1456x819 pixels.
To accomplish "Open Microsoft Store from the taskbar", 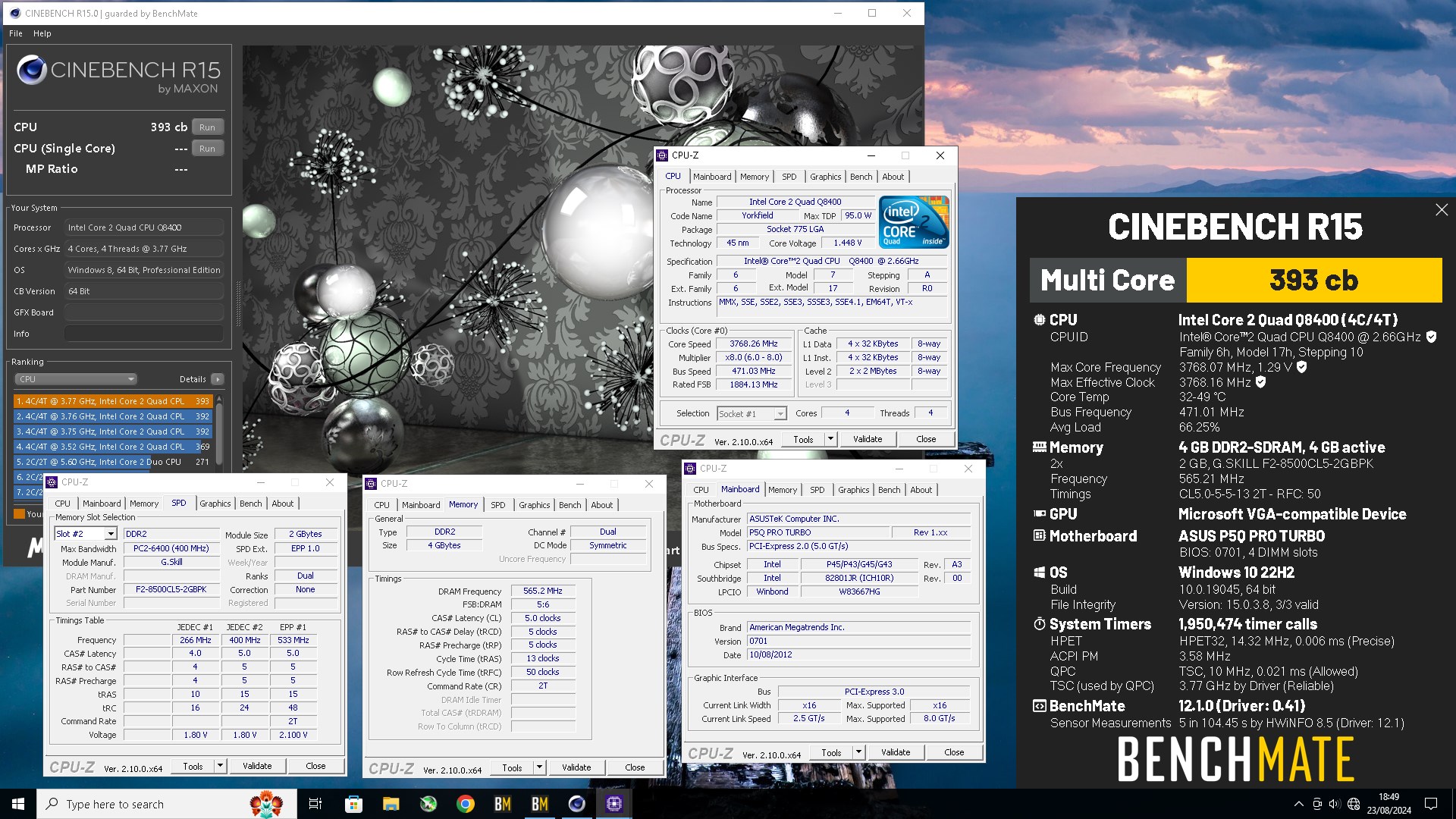I will (x=353, y=804).
